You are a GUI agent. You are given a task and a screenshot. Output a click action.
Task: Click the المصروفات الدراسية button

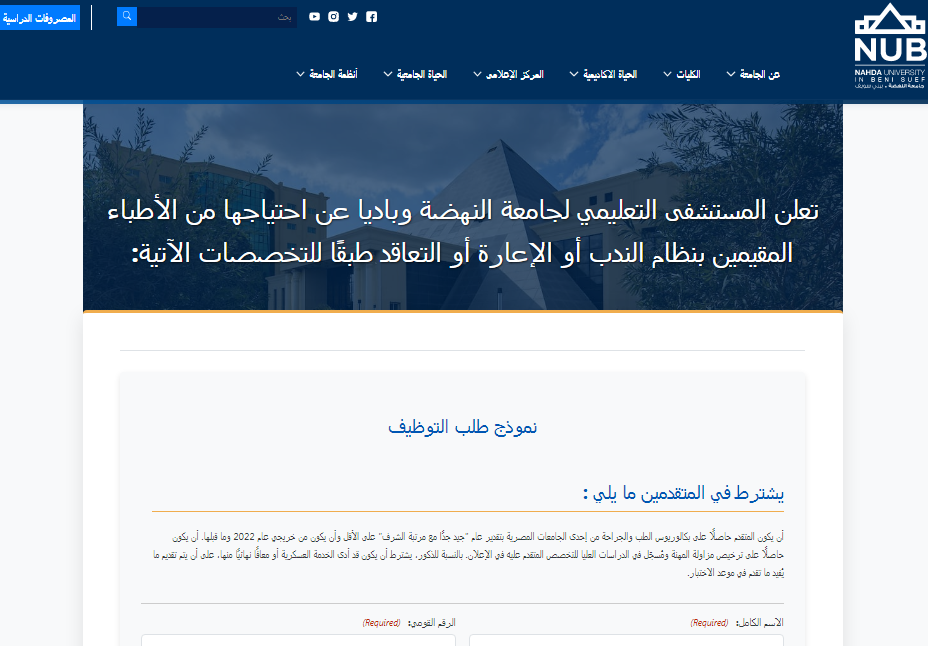[40, 17]
